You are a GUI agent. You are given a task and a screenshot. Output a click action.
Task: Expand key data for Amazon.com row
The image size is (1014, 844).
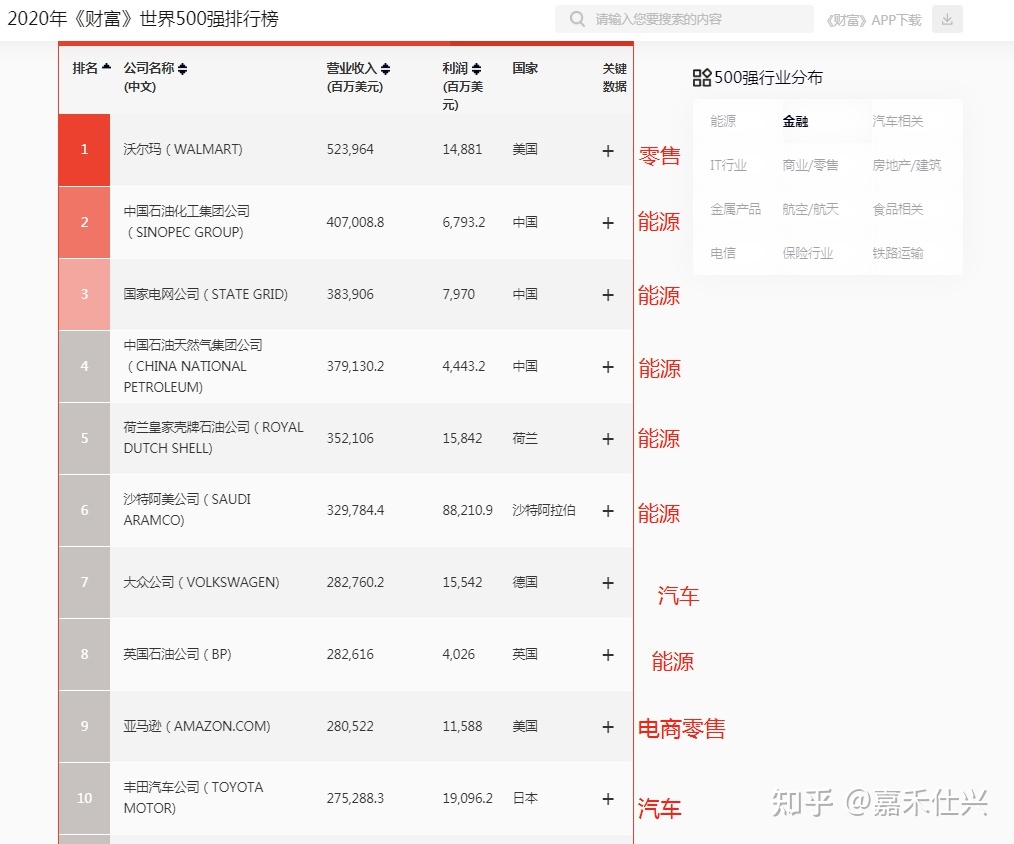click(608, 727)
